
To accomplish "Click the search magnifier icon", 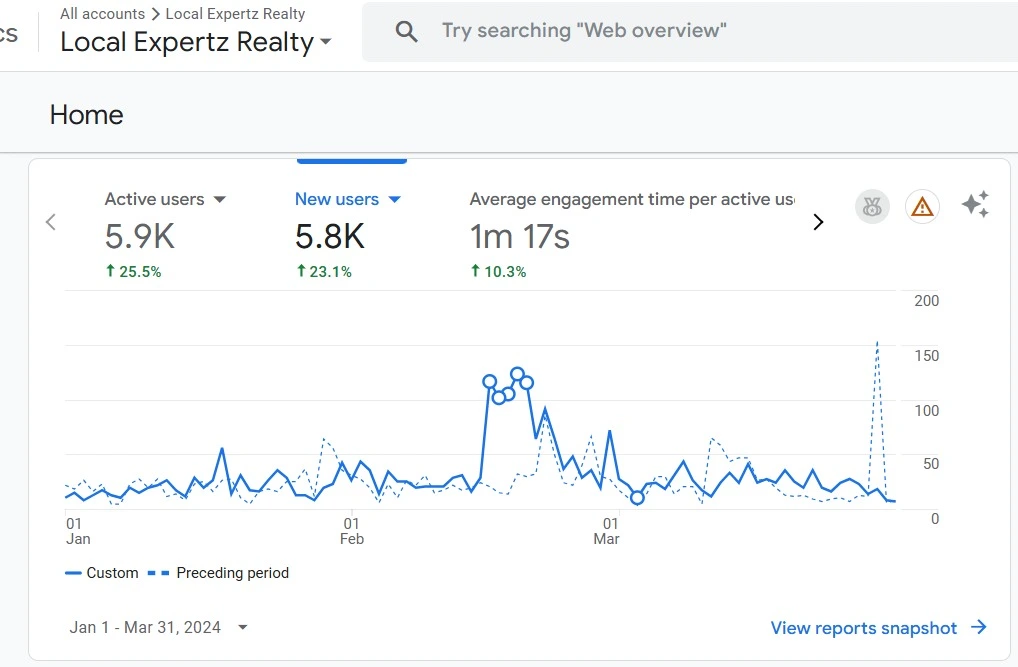I will pyautogui.click(x=406, y=31).
